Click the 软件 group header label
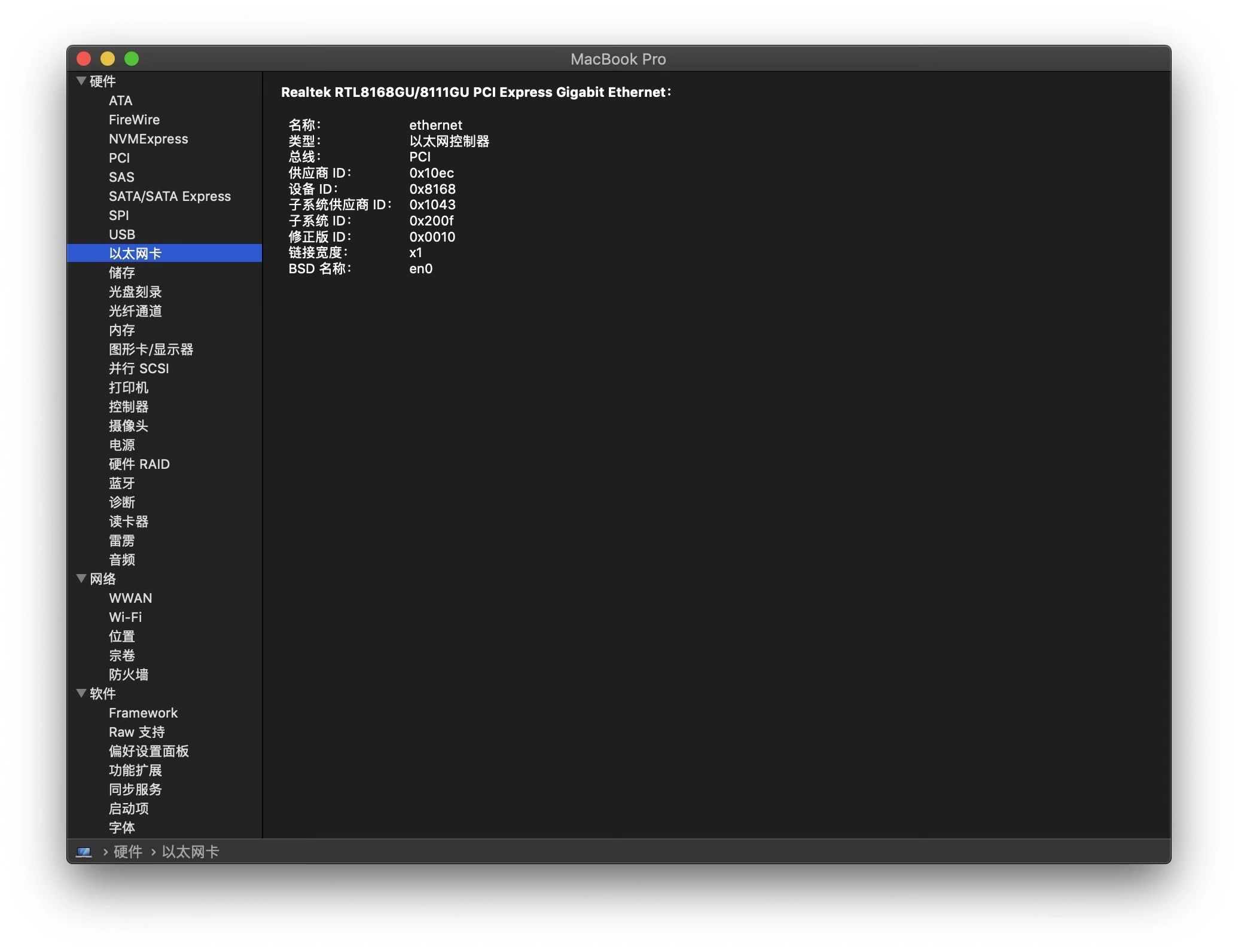This screenshot has width=1238, height=952. (103, 694)
